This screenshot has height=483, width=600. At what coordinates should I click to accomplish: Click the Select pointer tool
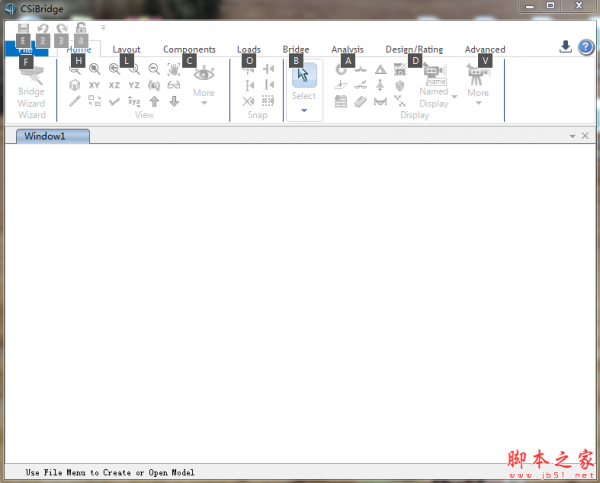[x=304, y=76]
